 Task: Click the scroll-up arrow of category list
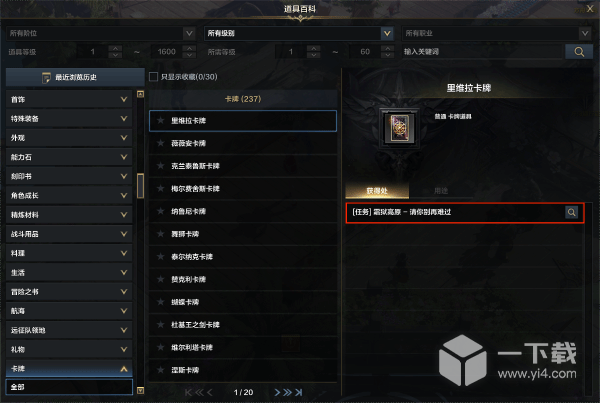coord(140,94)
